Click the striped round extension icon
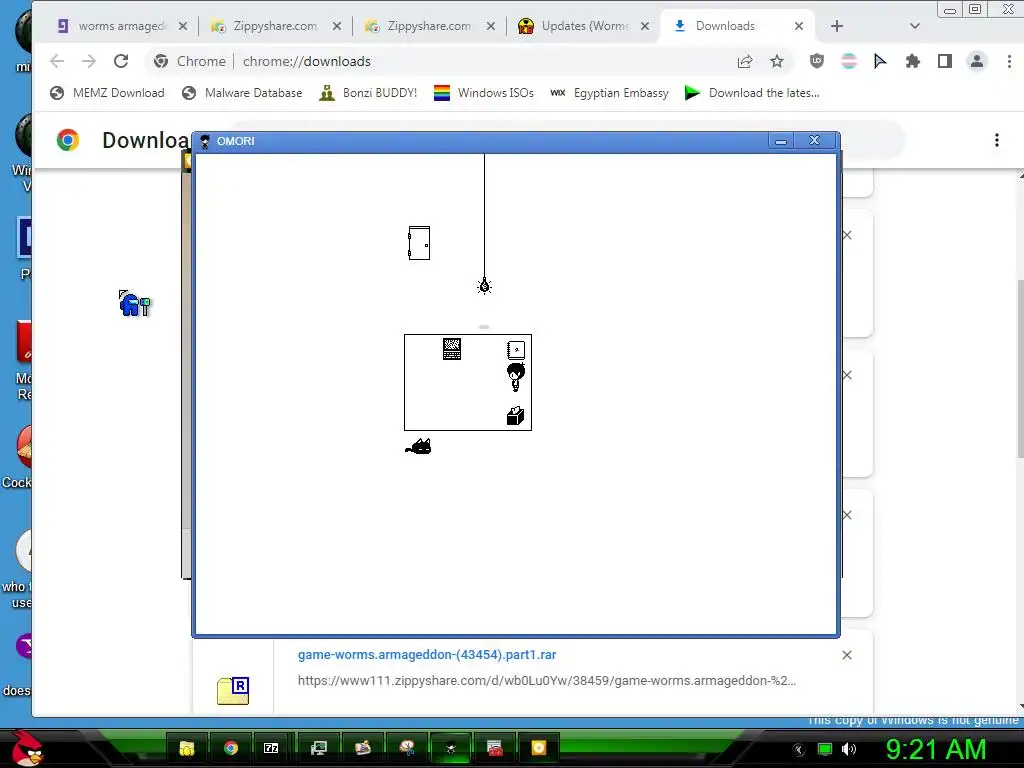The height and width of the screenshot is (768, 1024). click(848, 61)
